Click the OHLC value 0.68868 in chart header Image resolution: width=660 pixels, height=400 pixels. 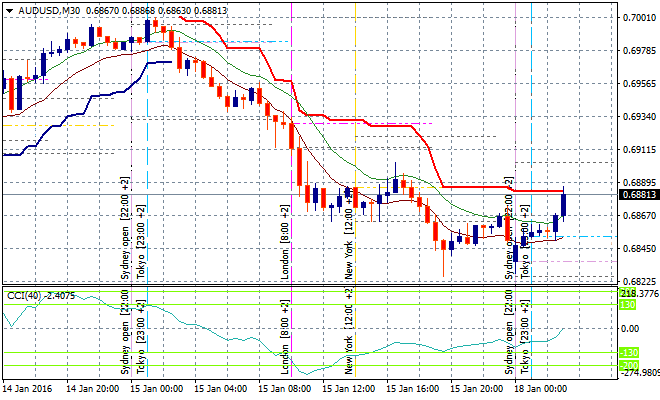coord(139,11)
